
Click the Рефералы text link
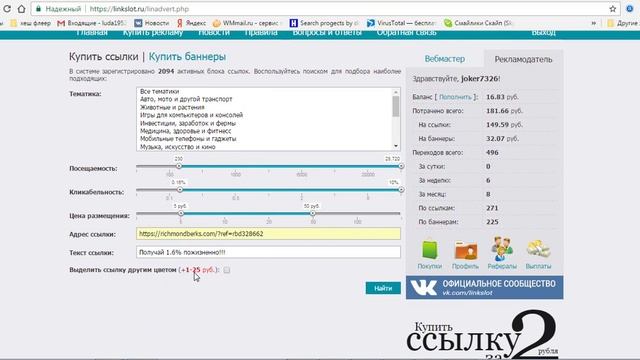[502, 266]
